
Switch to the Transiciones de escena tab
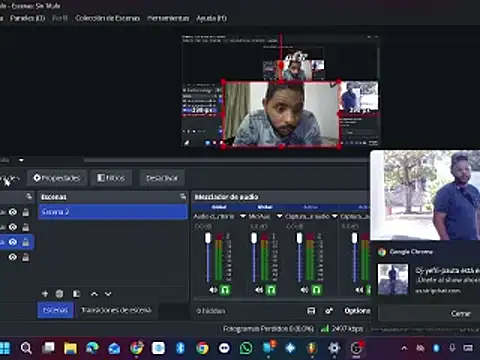click(116, 310)
